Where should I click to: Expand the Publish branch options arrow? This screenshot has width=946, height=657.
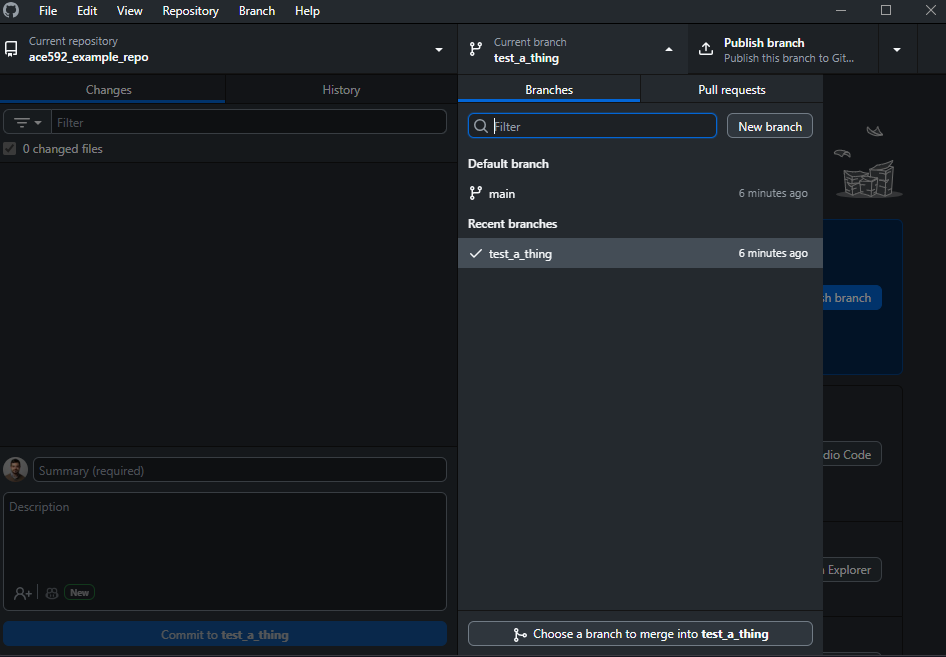tap(897, 50)
